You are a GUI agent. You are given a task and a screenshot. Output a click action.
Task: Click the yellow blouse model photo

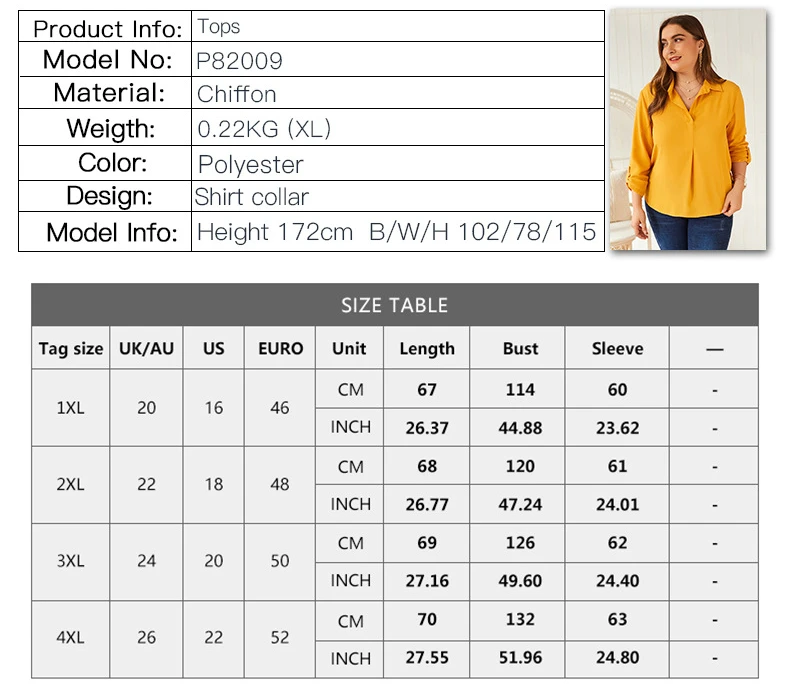[x=688, y=129]
